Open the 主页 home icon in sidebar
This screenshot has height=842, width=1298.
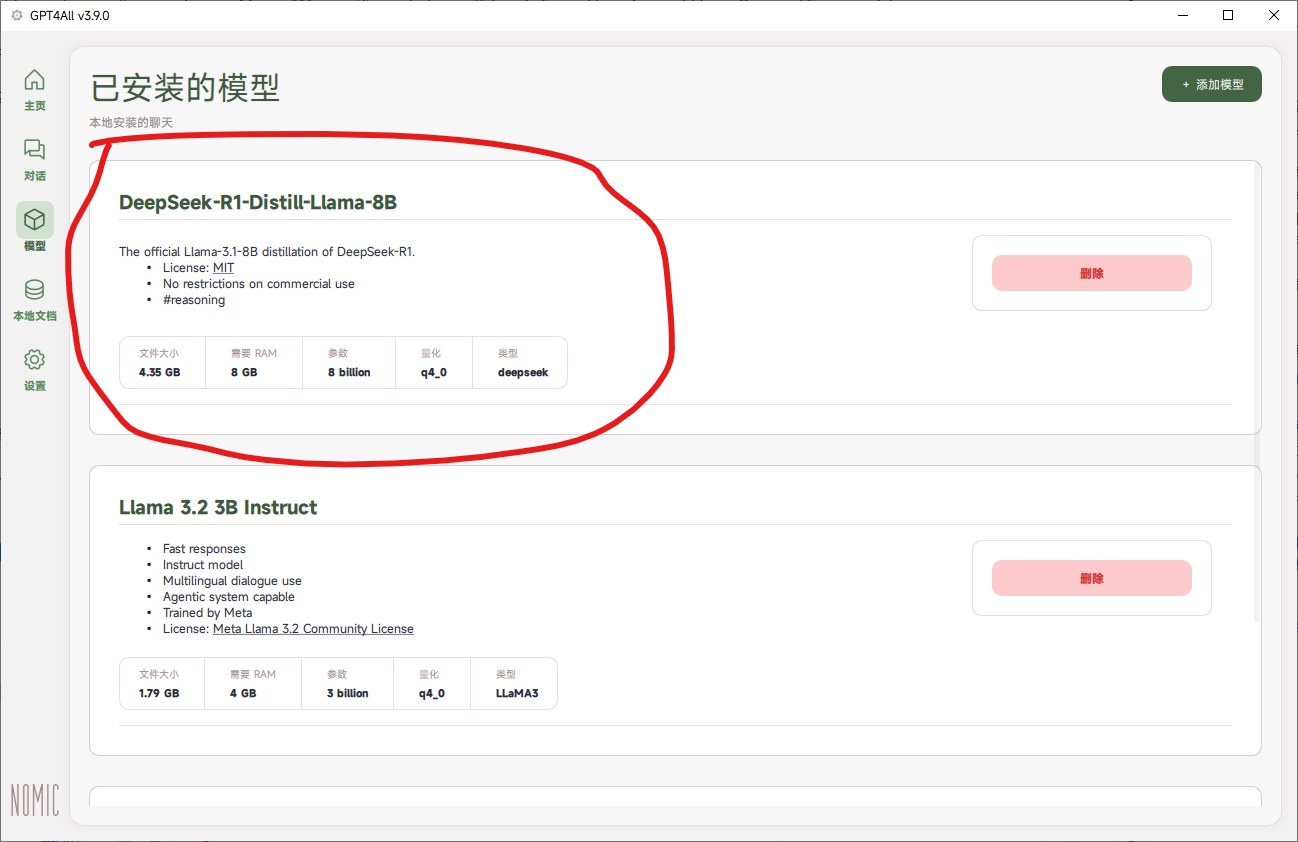tap(34, 80)
